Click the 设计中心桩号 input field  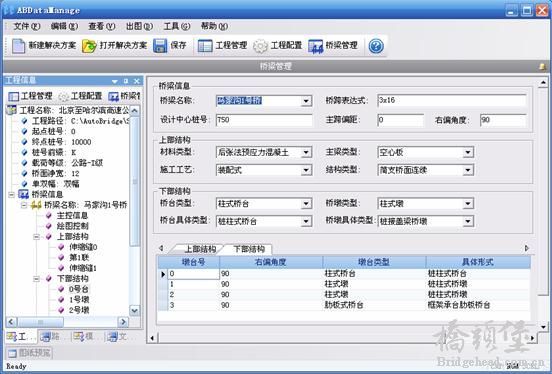[x=264, y=120]
